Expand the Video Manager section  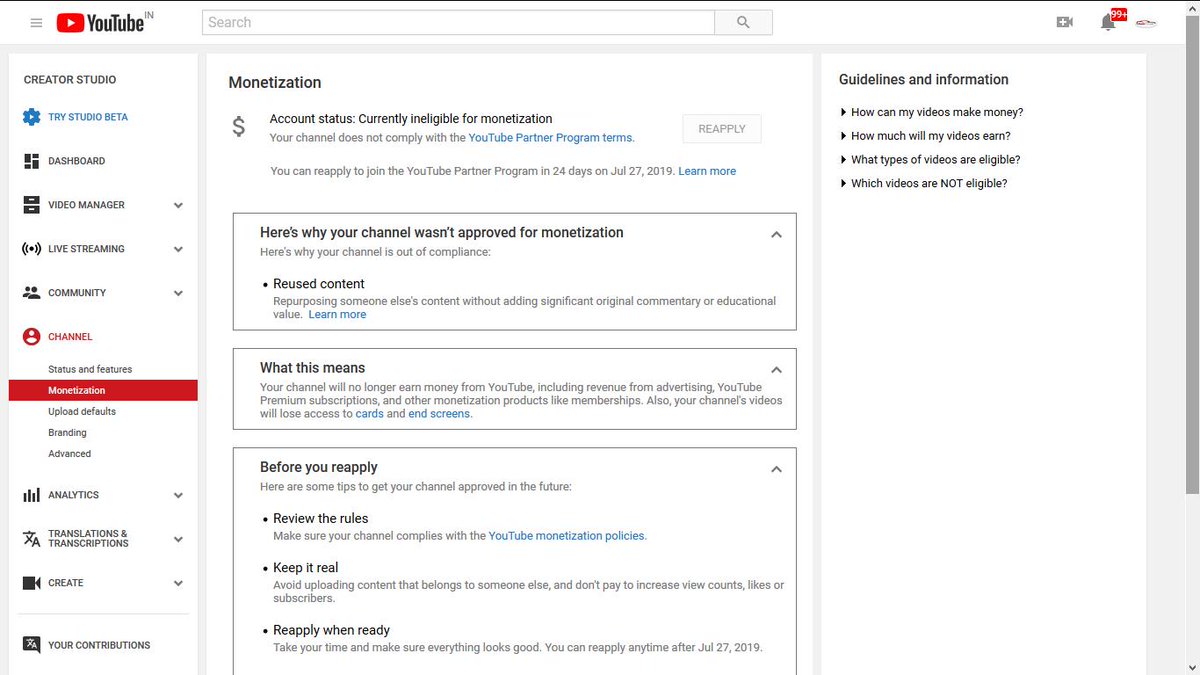coord(178,206)
